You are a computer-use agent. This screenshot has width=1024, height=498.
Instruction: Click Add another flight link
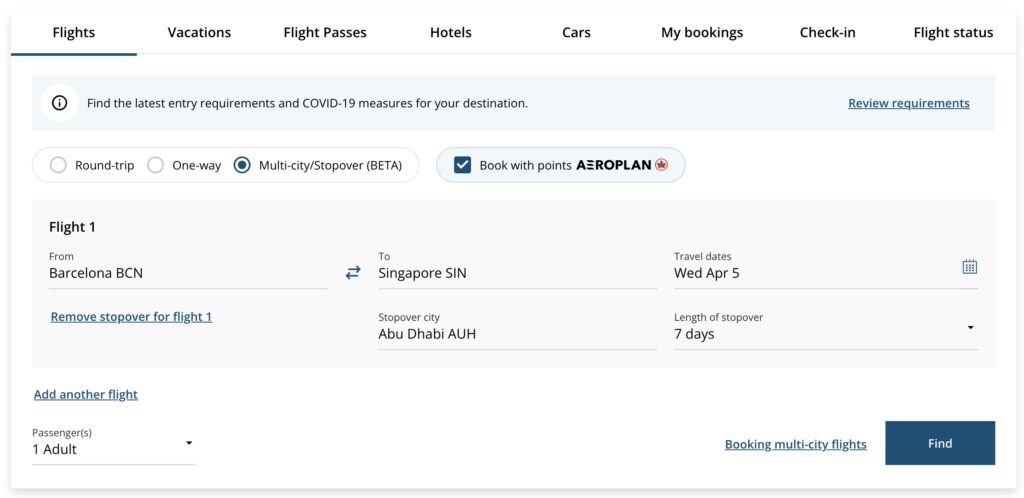coord(86,394)
